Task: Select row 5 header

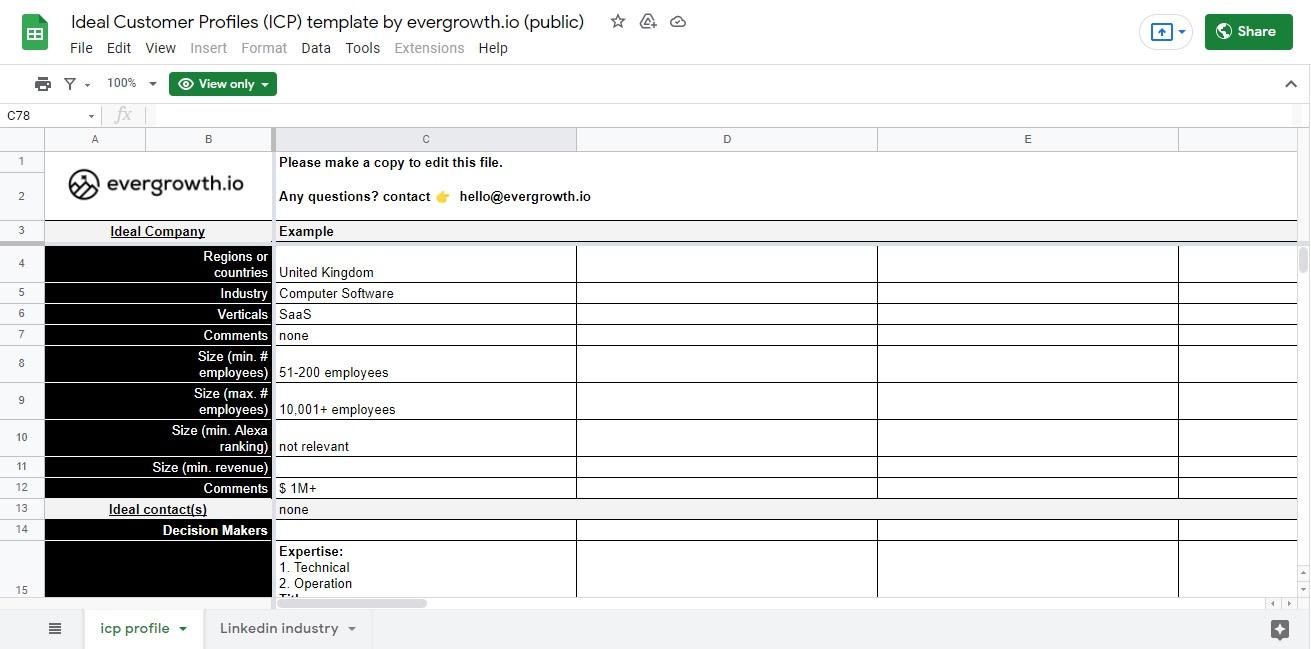Action: [x=22, y=293]
